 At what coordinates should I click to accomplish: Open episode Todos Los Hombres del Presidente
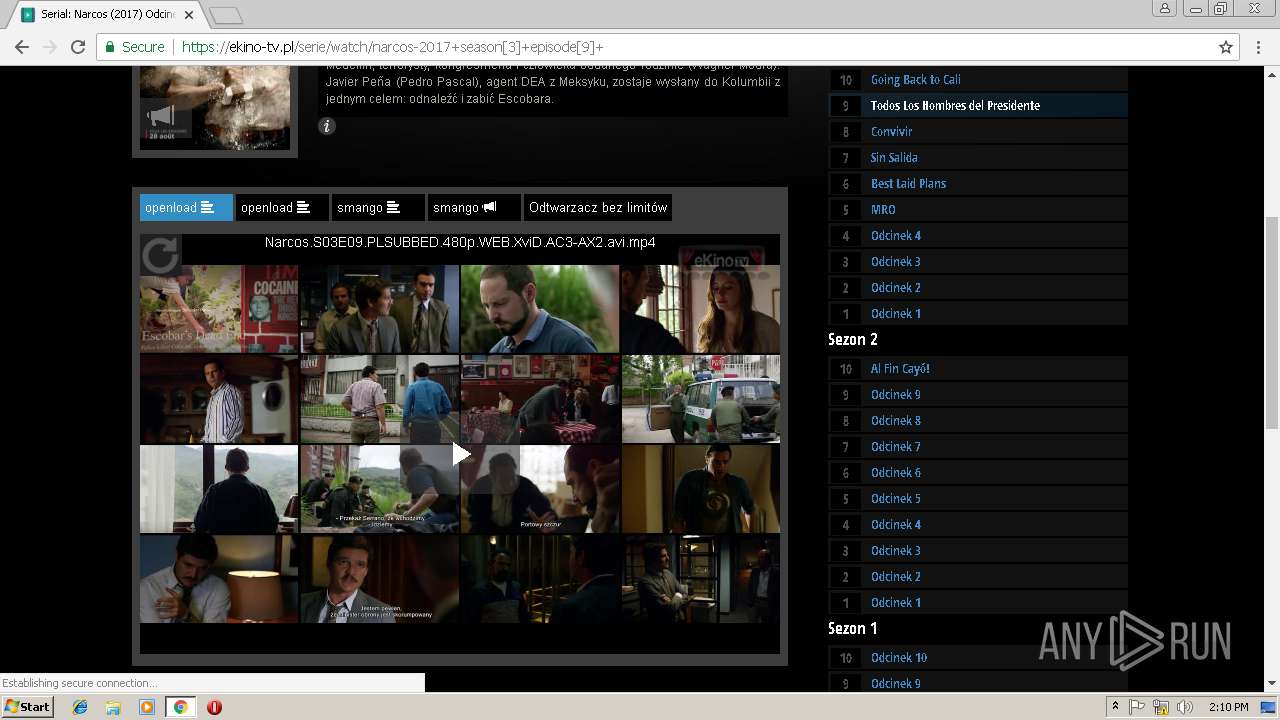955,105
